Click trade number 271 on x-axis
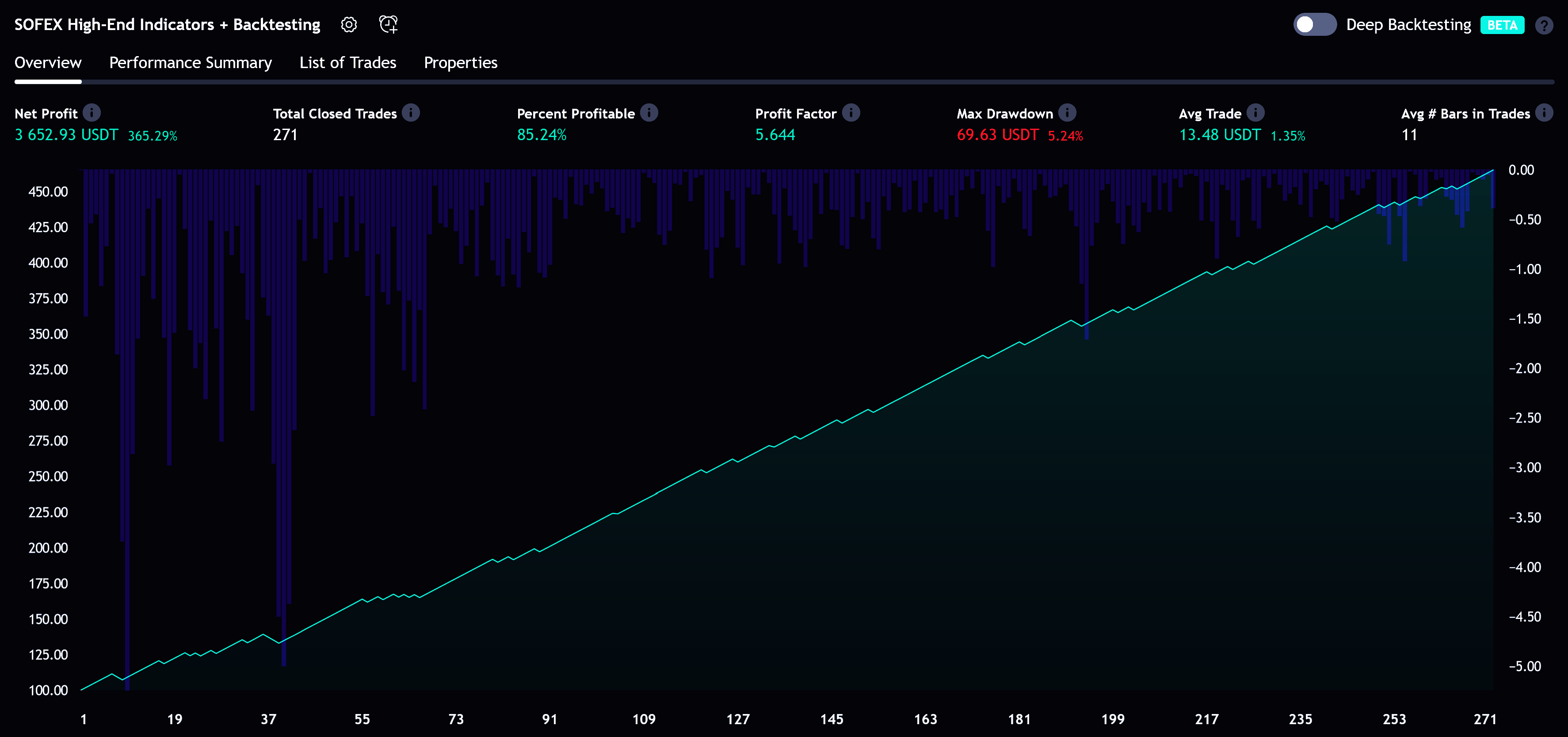 point(1485,719)
